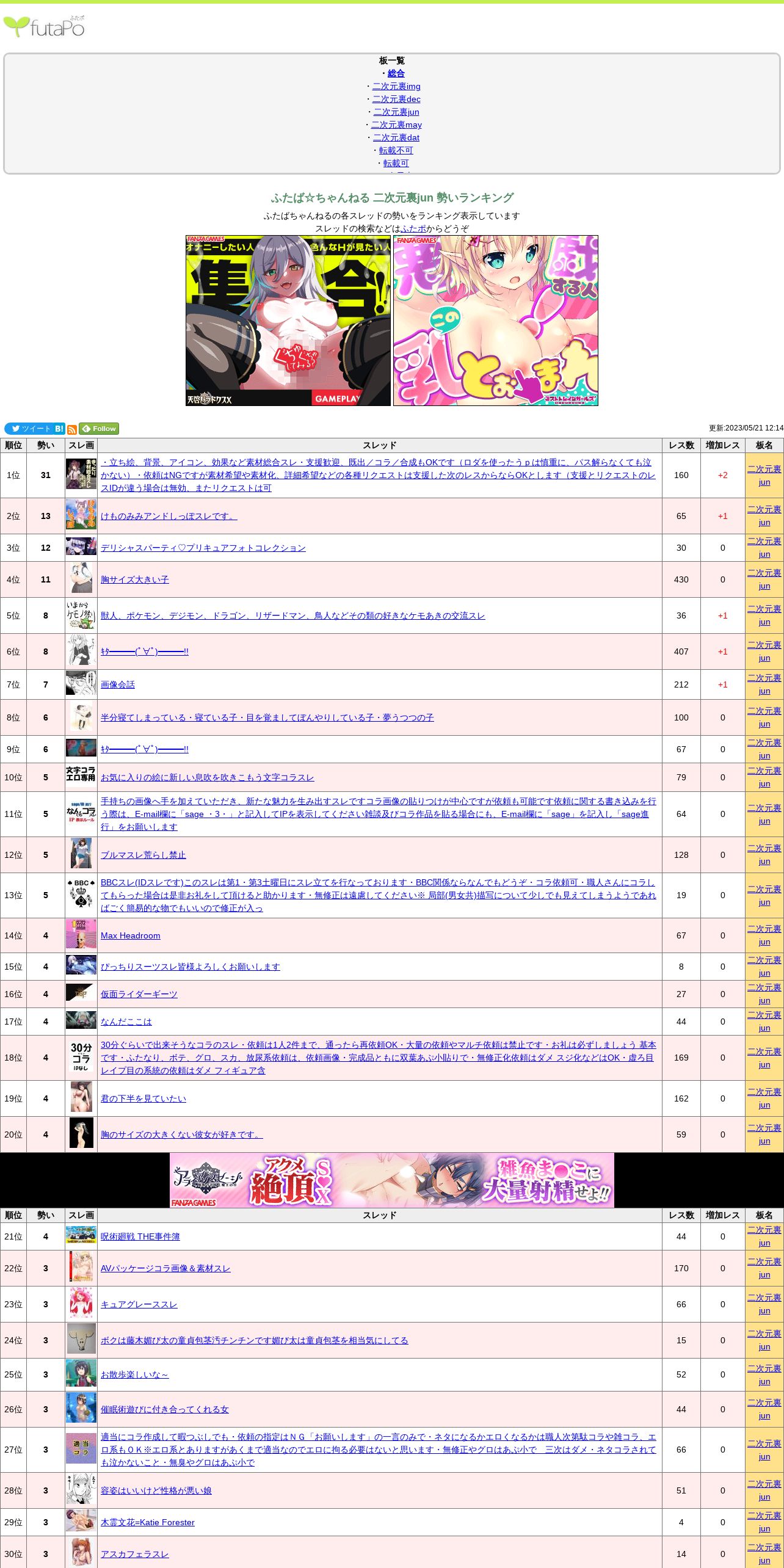Open the 転載可 board link
The height and width of the screenshot is (1568, 784).
click(396, 163)
